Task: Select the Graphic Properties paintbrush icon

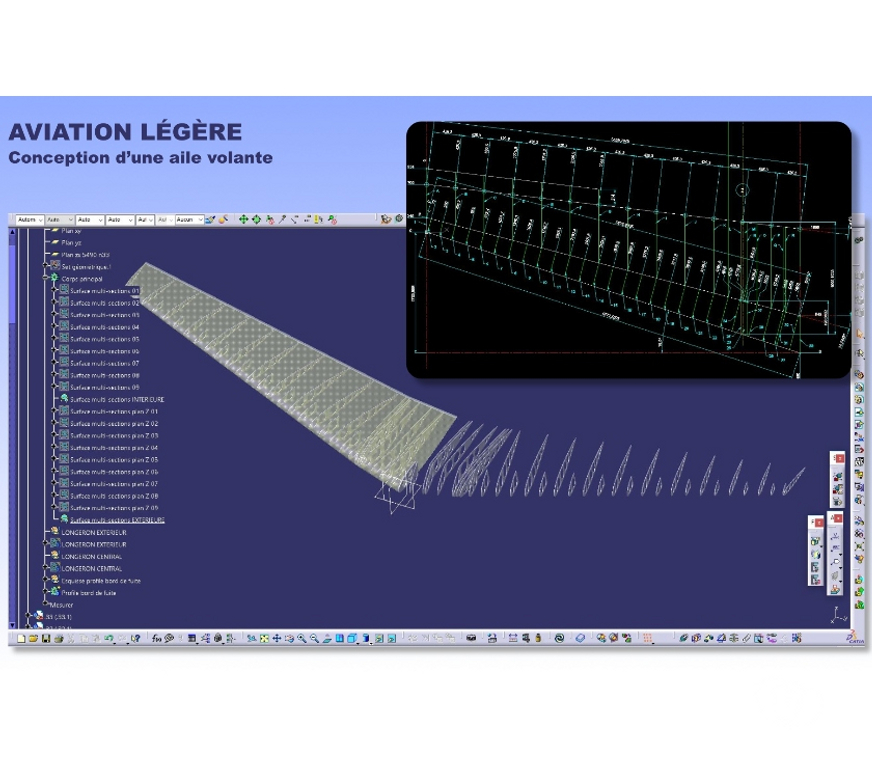Action: pos(210,220)
